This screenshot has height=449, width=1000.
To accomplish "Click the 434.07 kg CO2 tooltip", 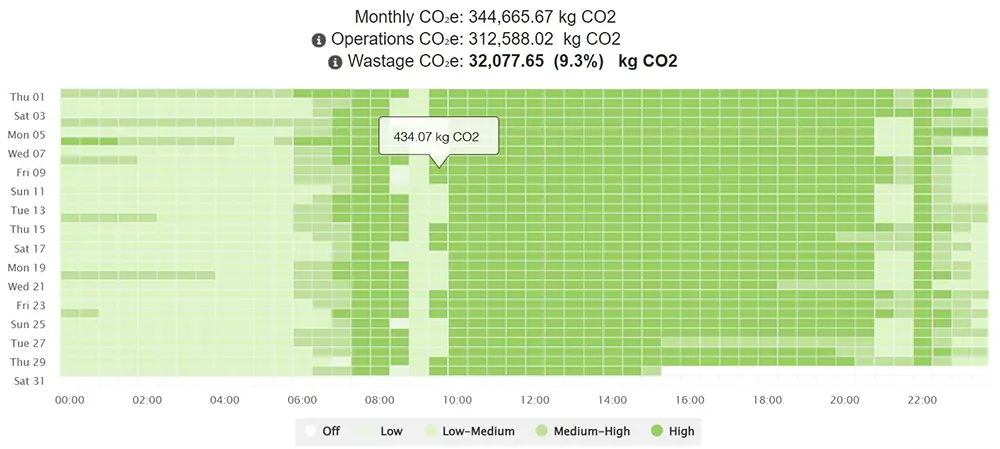I will 437,136.
